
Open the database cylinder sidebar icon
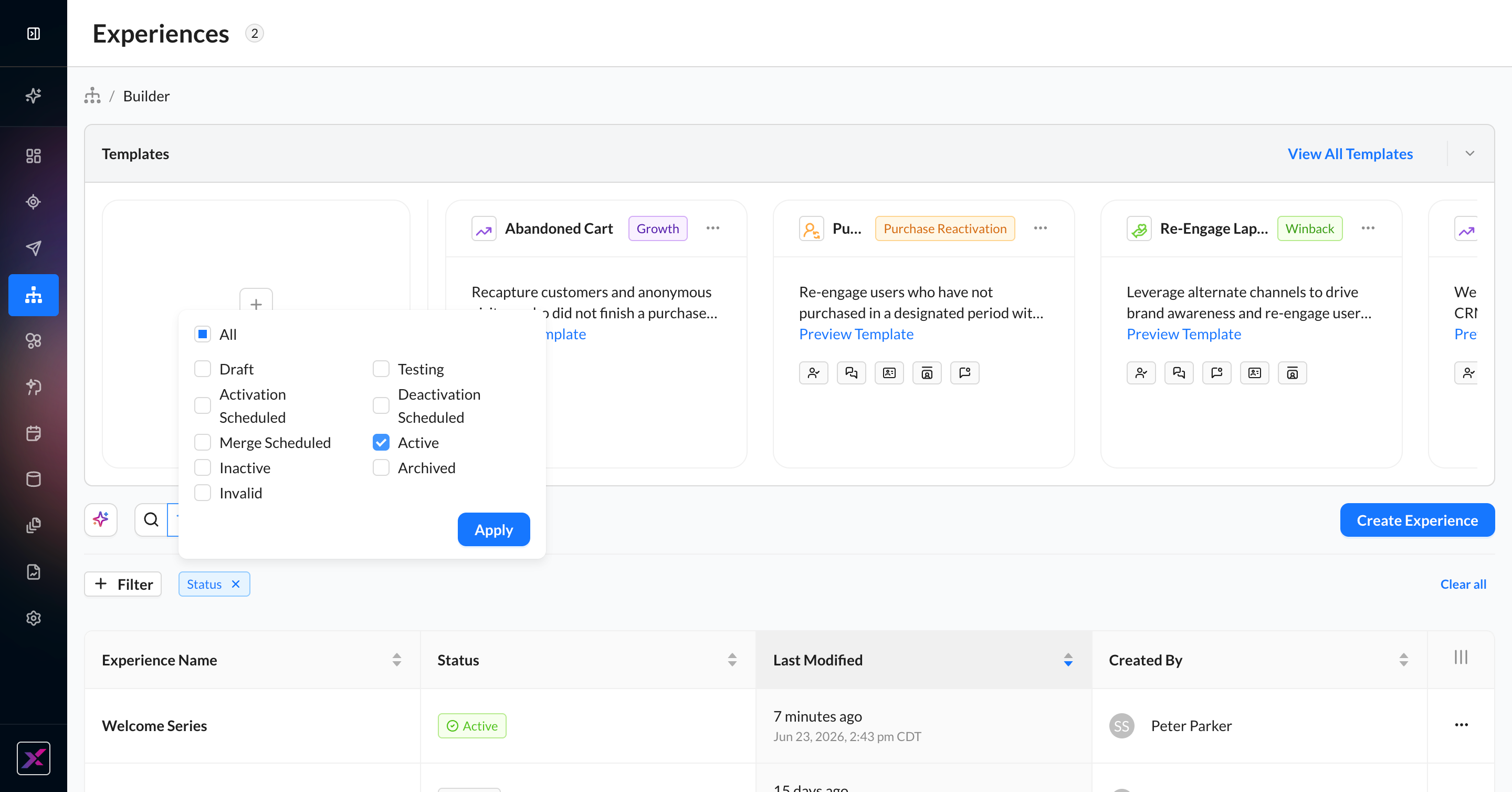tap(34, 479)
